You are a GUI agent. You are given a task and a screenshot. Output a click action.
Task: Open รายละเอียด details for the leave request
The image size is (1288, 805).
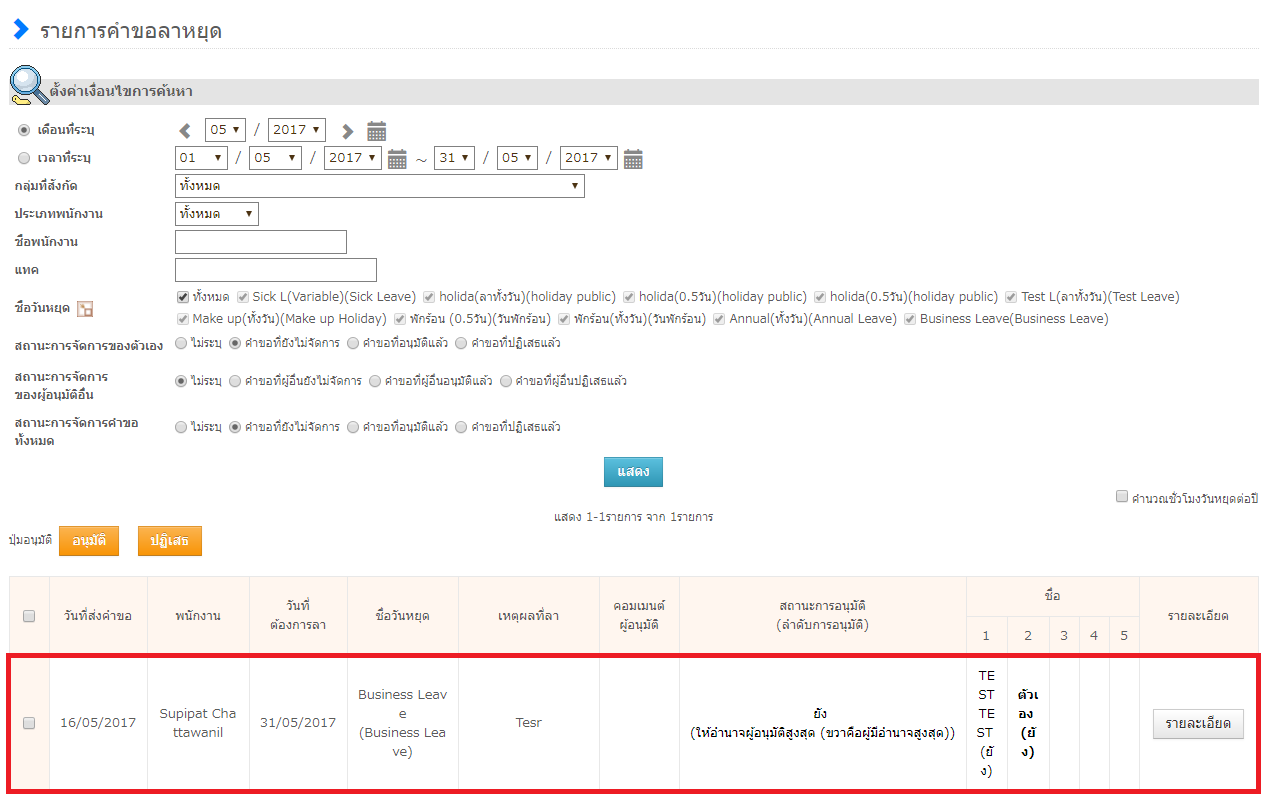pyautogui.click(x=1198, y=724)
